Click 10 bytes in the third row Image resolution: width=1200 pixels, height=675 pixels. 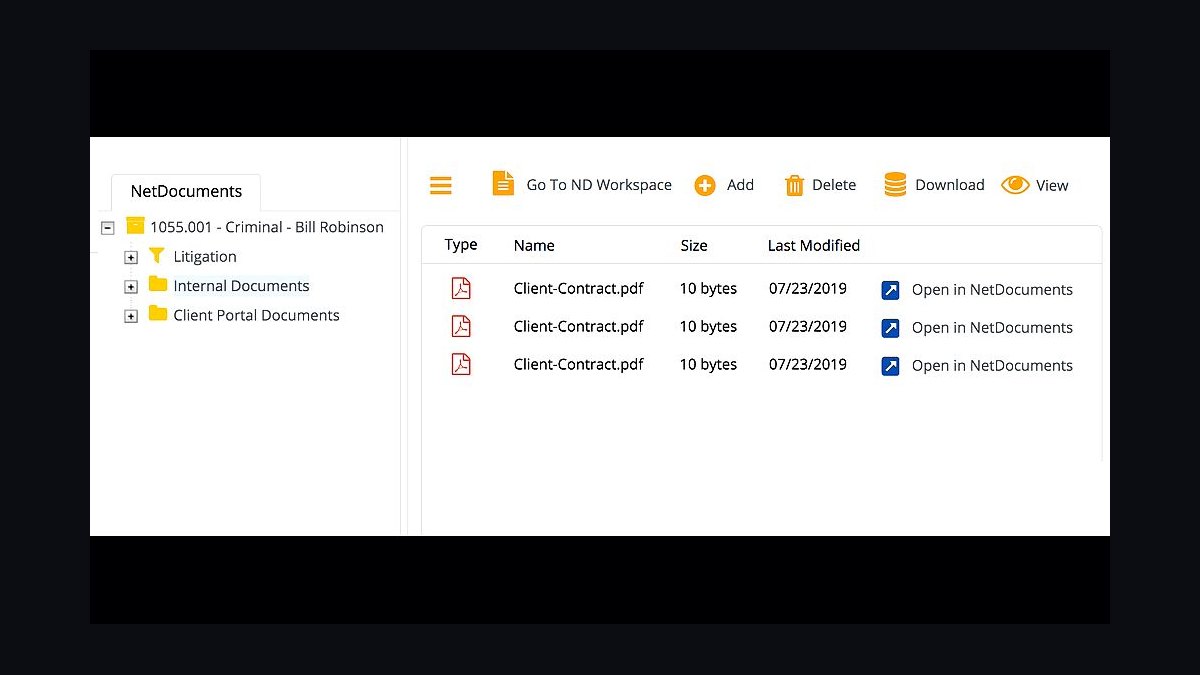(x=708, y=365)
